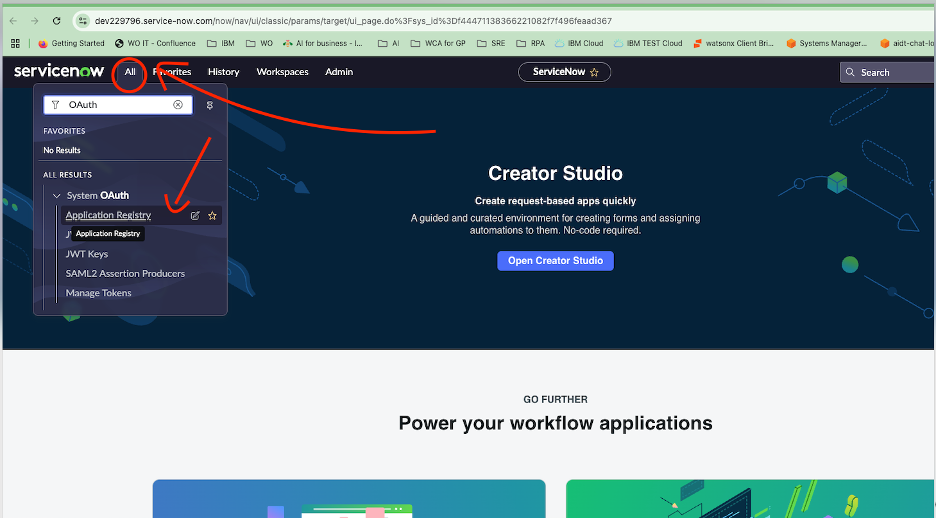Click the browser forward arrow
936x518 pixels.
(x=35, y=21)
